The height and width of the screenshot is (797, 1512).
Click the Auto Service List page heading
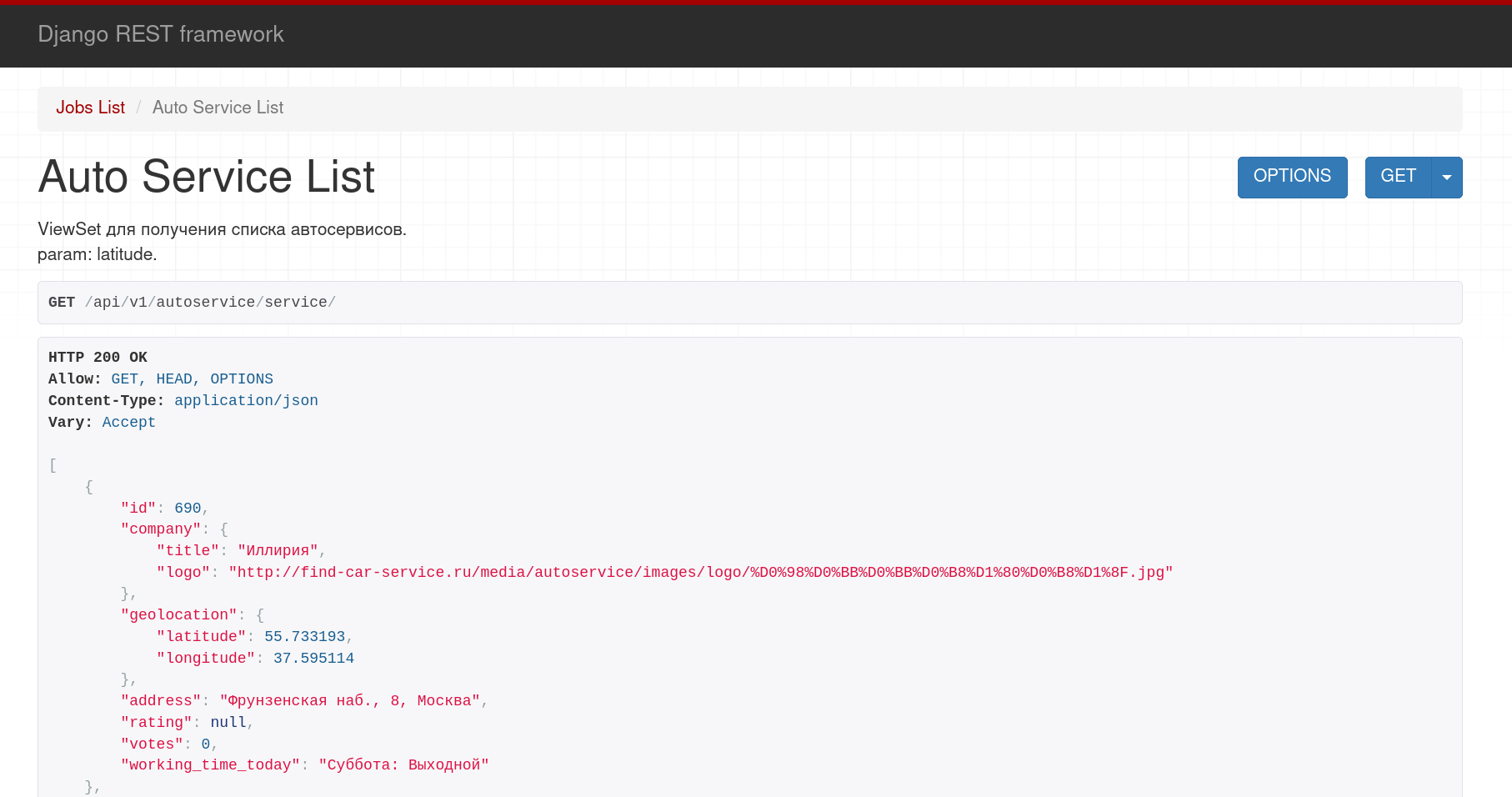206,177
